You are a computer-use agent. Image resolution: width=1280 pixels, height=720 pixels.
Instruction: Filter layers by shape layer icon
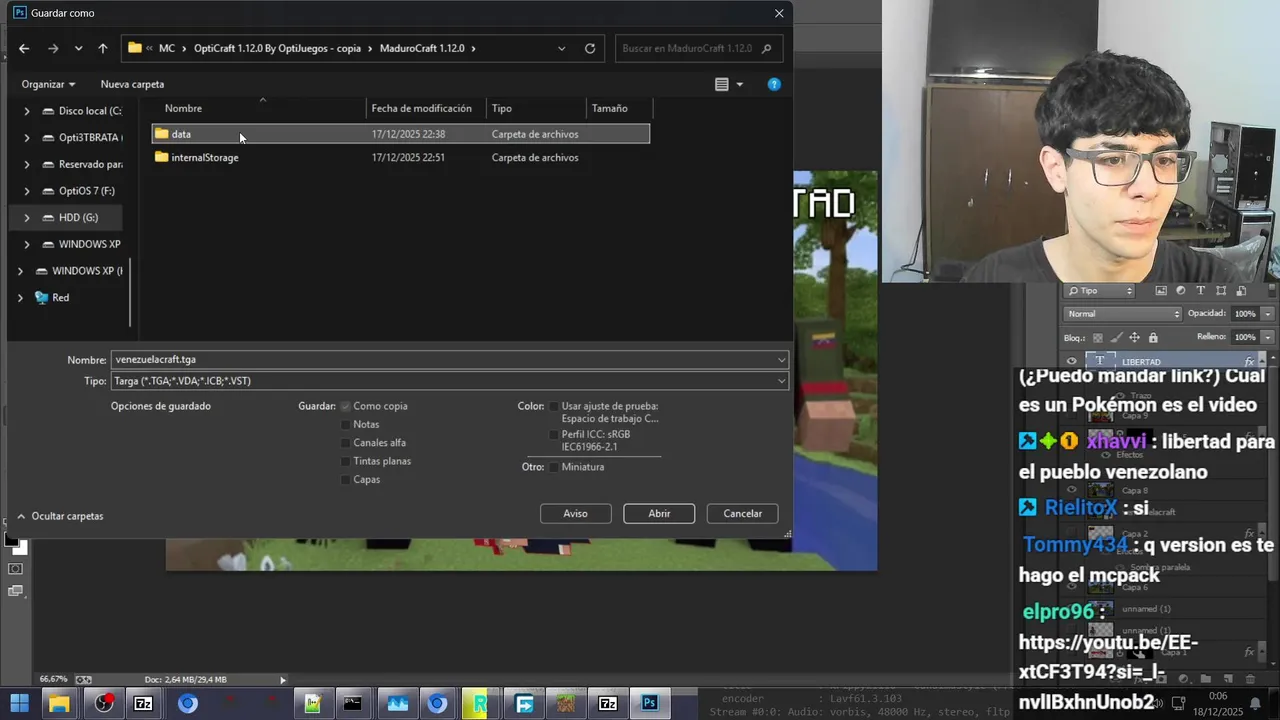(x=1221, y=291)
